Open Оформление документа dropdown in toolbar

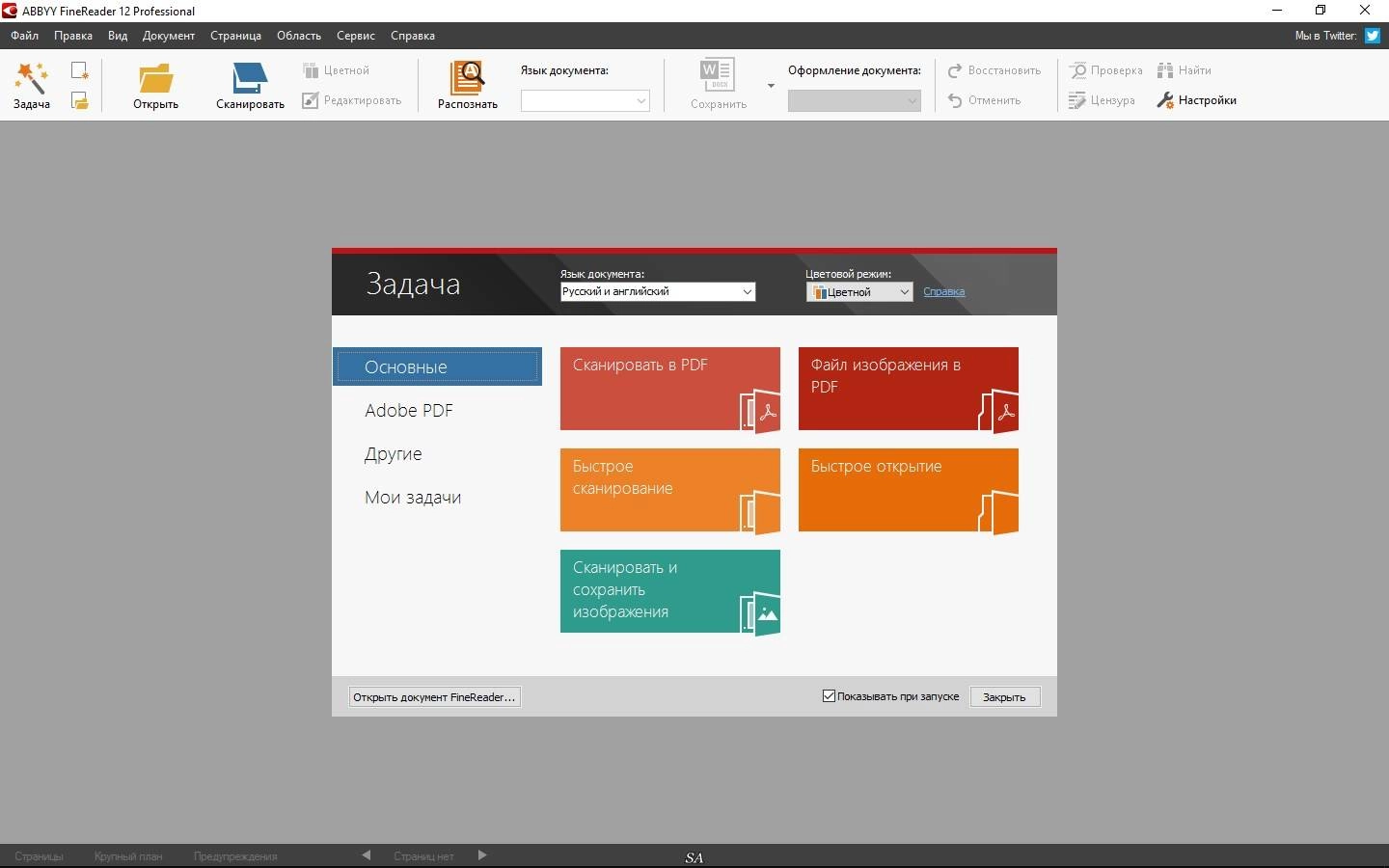854,100
